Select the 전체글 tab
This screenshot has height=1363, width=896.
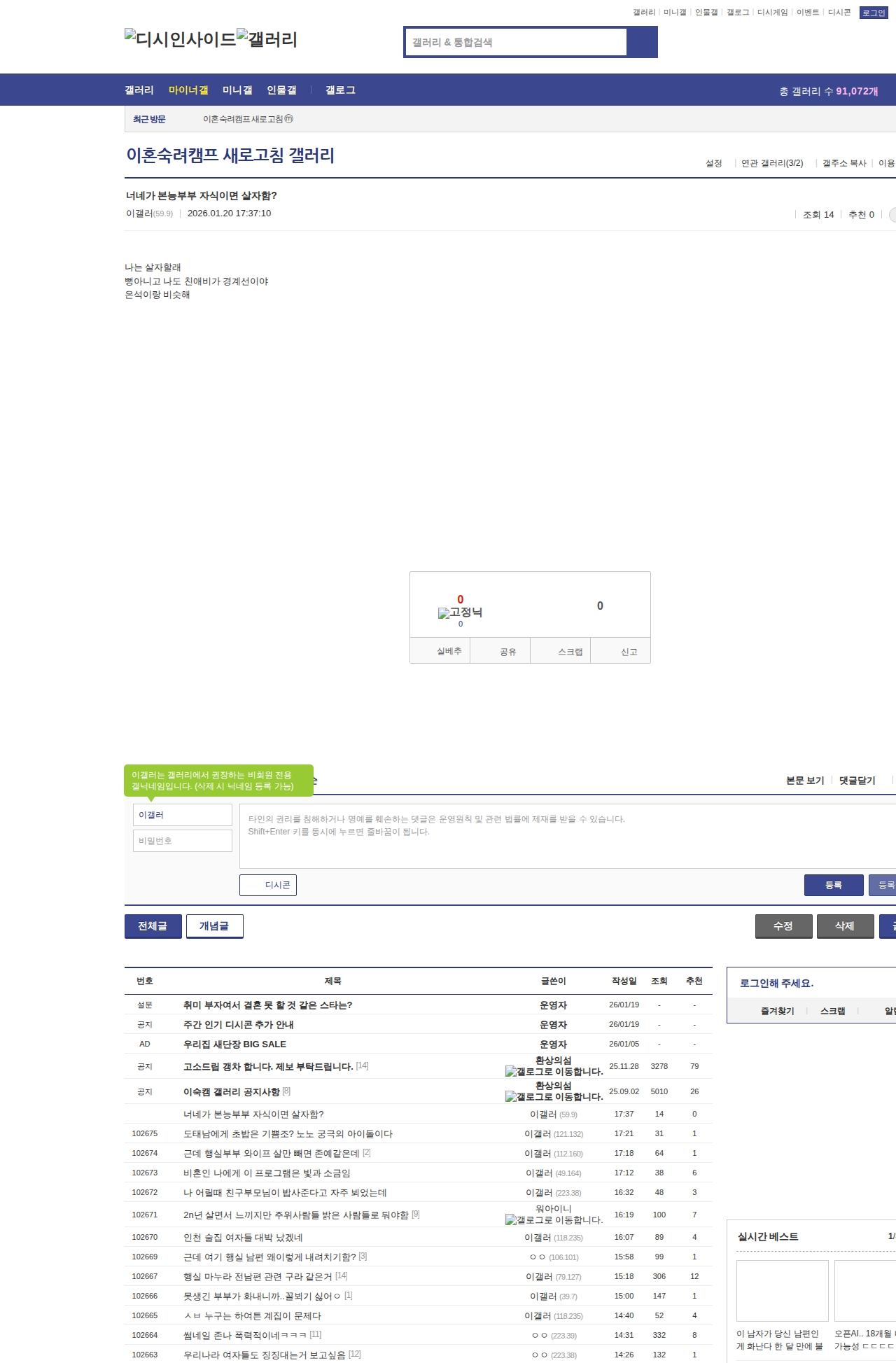153,926
